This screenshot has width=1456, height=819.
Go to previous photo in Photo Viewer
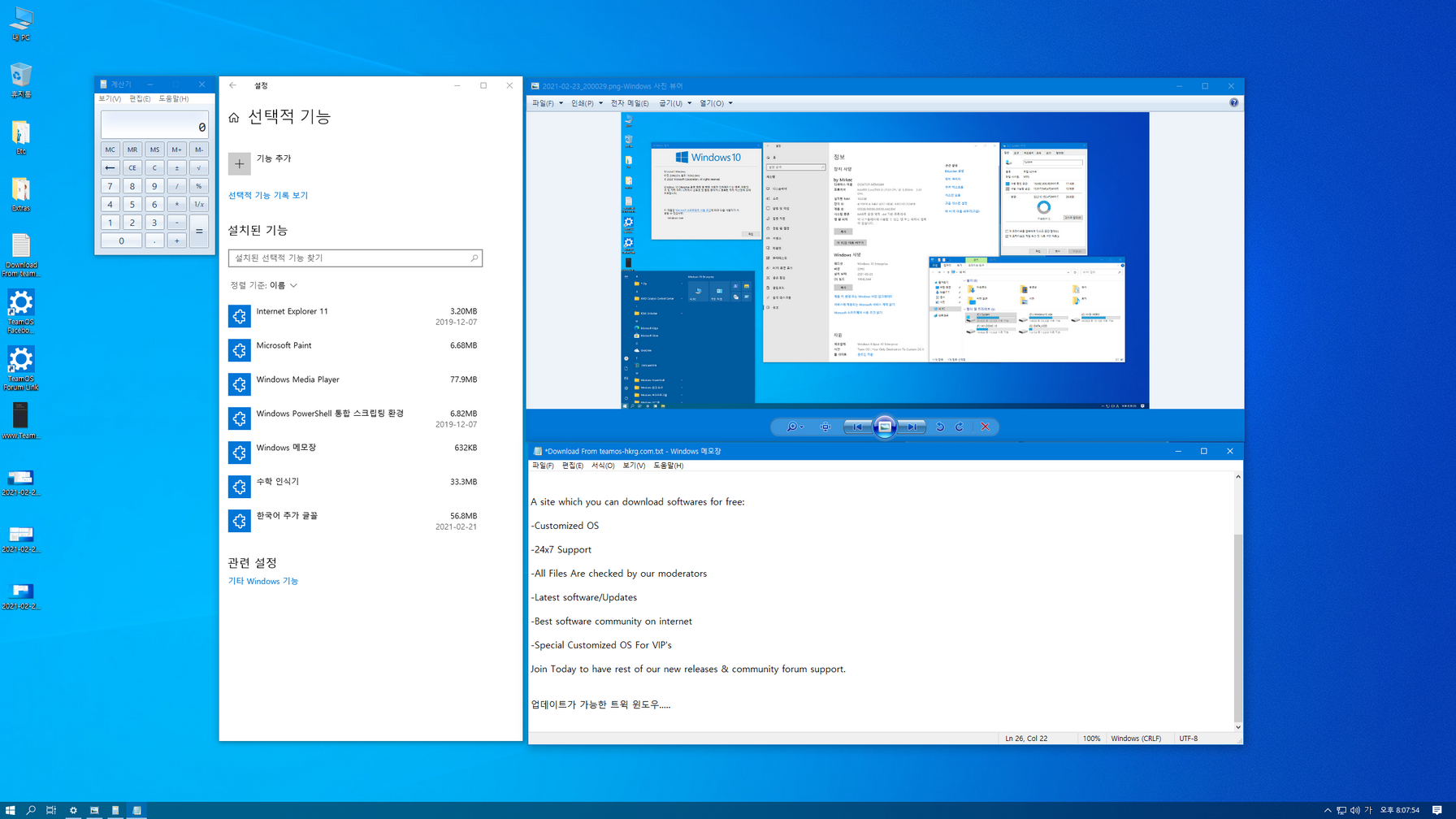click(857, 427)
